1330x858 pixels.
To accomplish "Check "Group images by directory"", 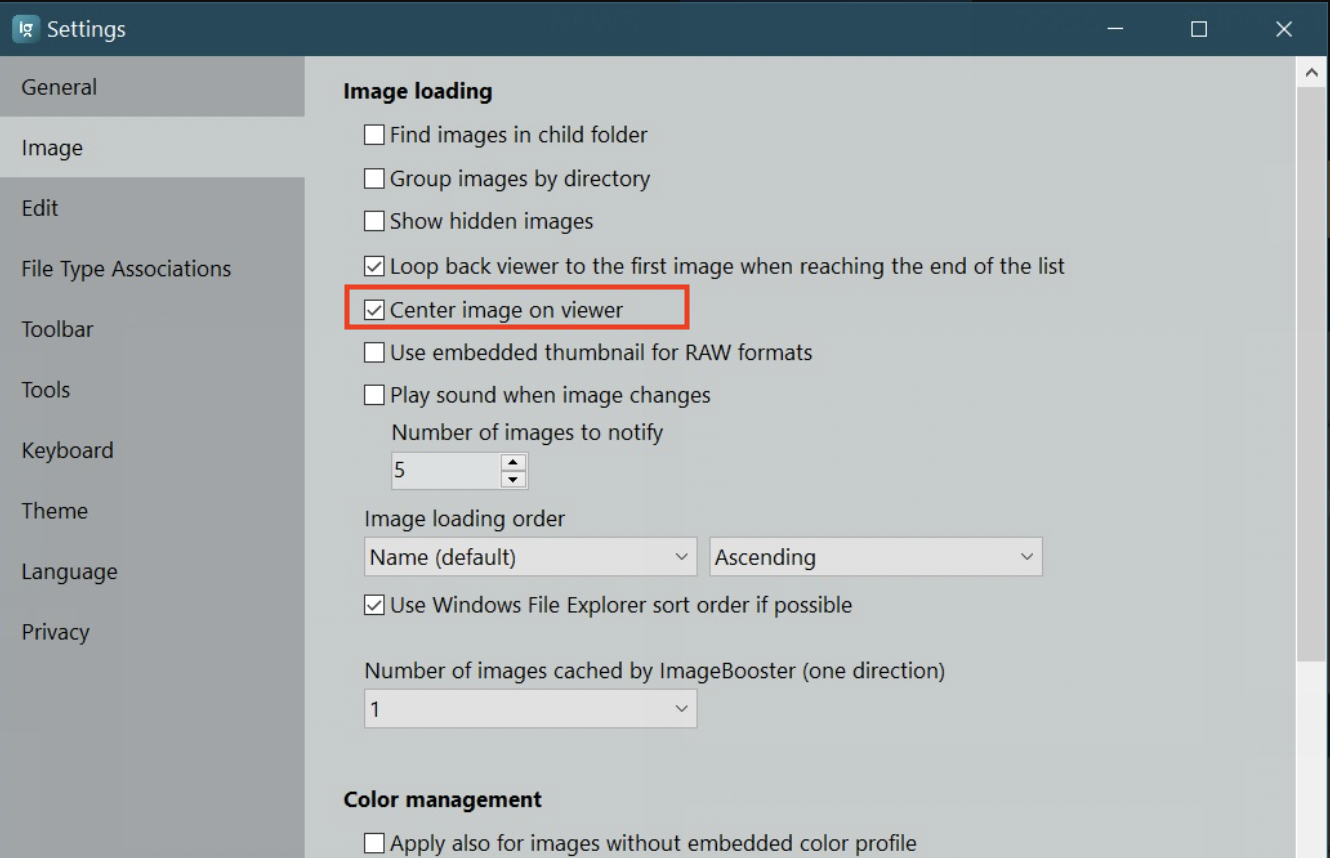I will point(374,178).
